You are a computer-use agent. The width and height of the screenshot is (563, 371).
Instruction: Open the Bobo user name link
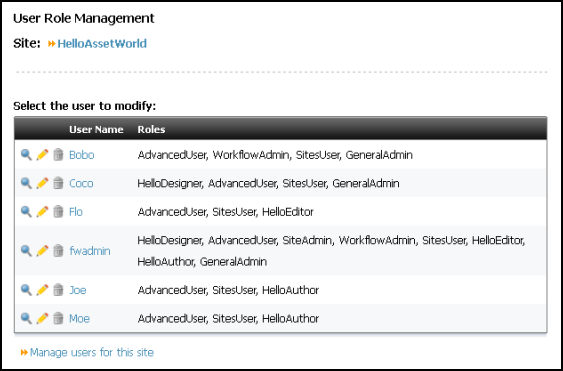pyautogui.click(x=82, y=155)
